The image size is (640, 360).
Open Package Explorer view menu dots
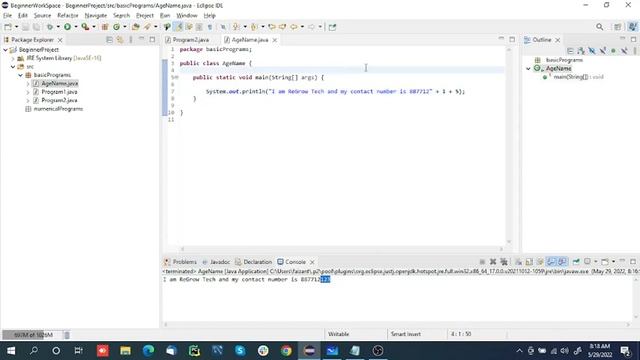(x=131, y=40)
